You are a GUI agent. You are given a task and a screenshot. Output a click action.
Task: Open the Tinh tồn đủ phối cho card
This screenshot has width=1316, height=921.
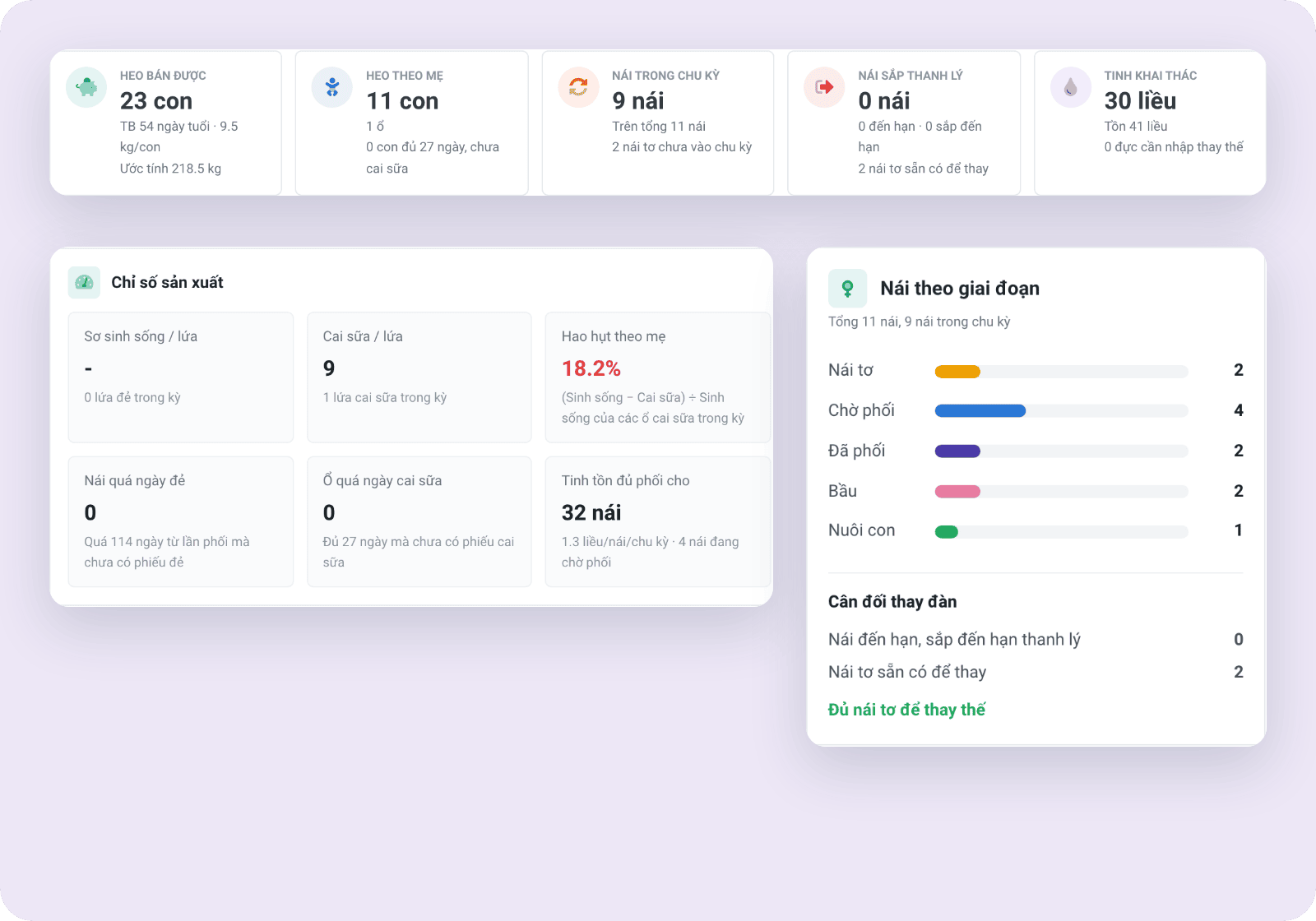(x=658, y=521)
